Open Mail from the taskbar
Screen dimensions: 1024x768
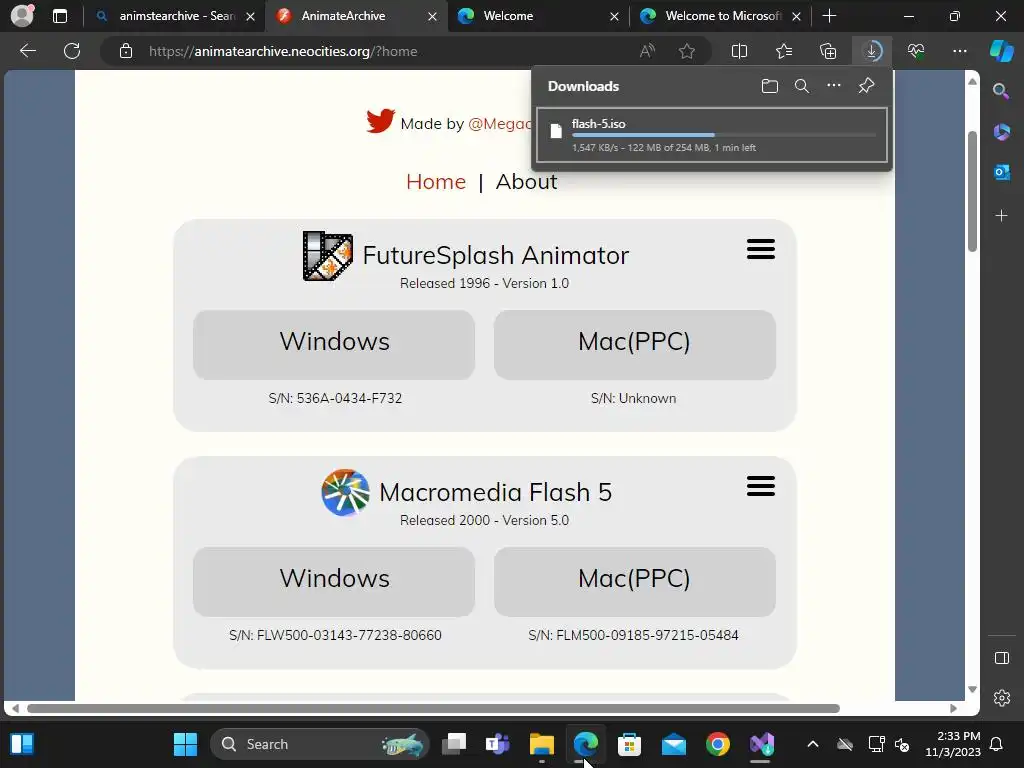[x=673, y=744]
